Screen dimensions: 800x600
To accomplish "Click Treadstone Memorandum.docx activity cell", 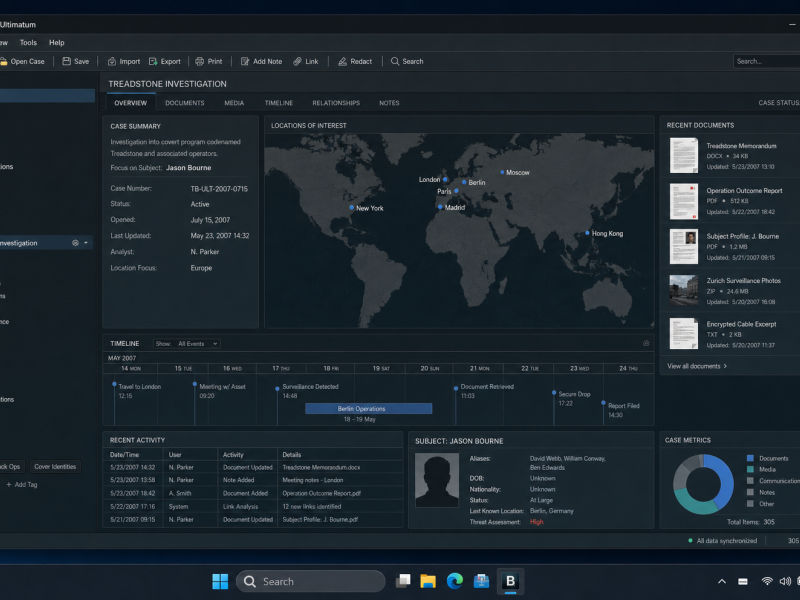I will click(321, 467).
